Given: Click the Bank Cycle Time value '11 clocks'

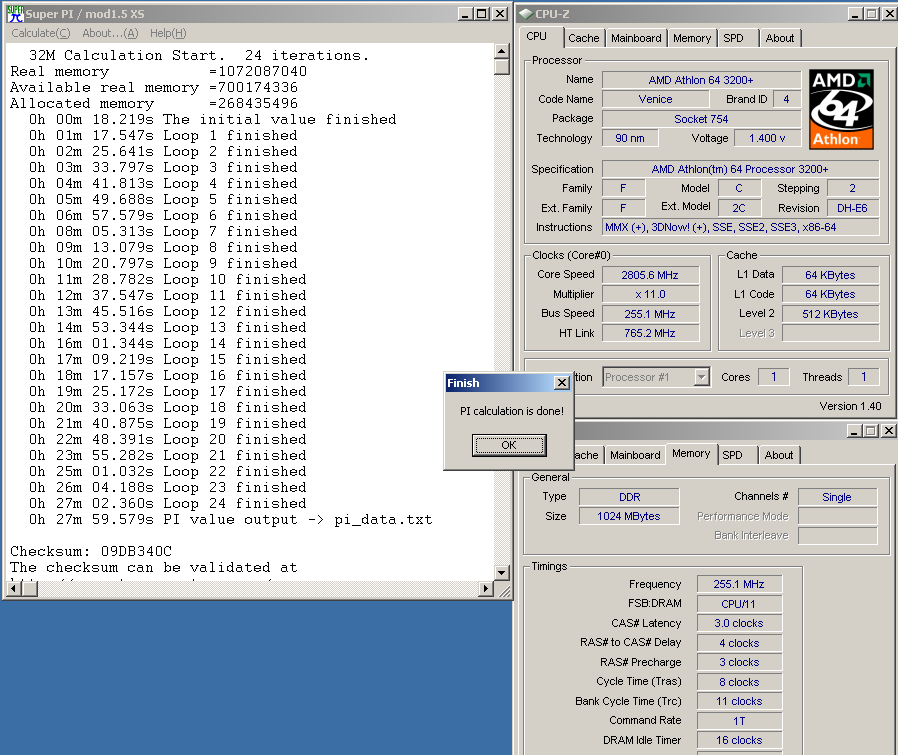Looking at the screenshot, I should [x=739, y=701].
